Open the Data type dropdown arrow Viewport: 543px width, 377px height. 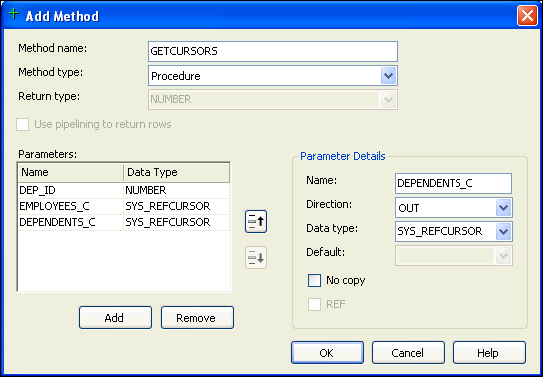[x=503, y=231]
